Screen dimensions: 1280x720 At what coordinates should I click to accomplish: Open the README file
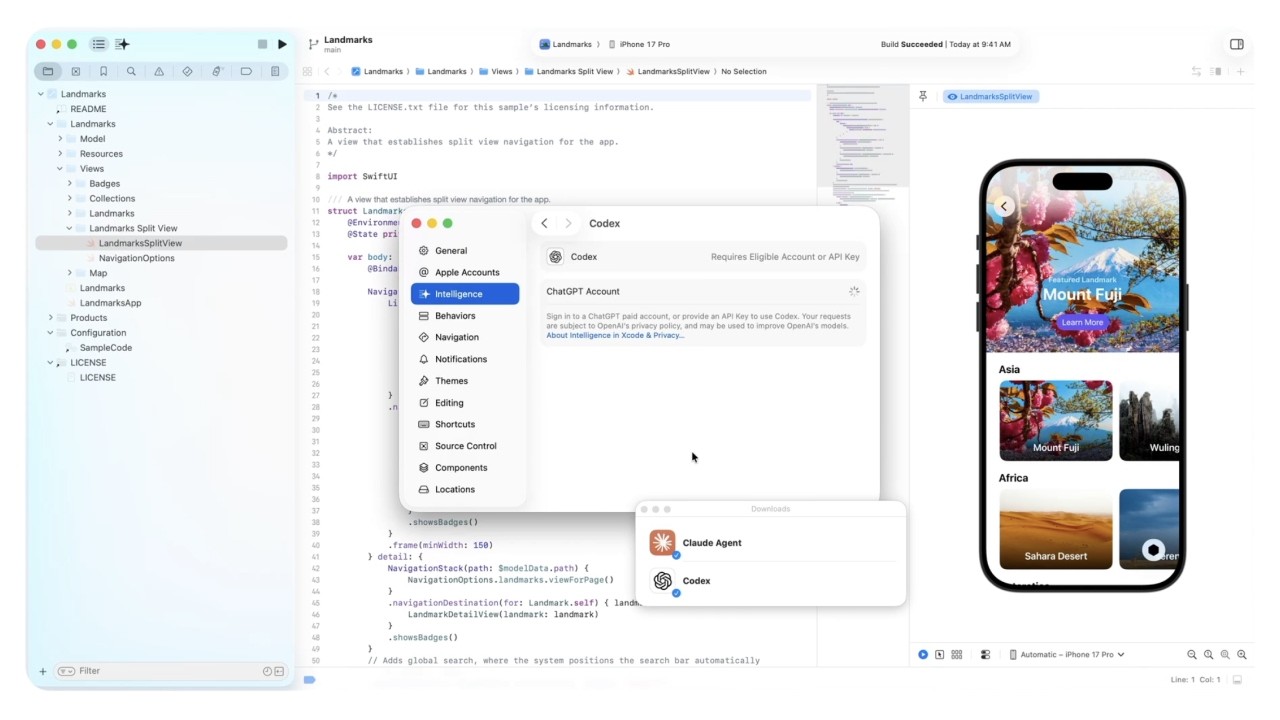pyautogui.click(x=88, y=109)
